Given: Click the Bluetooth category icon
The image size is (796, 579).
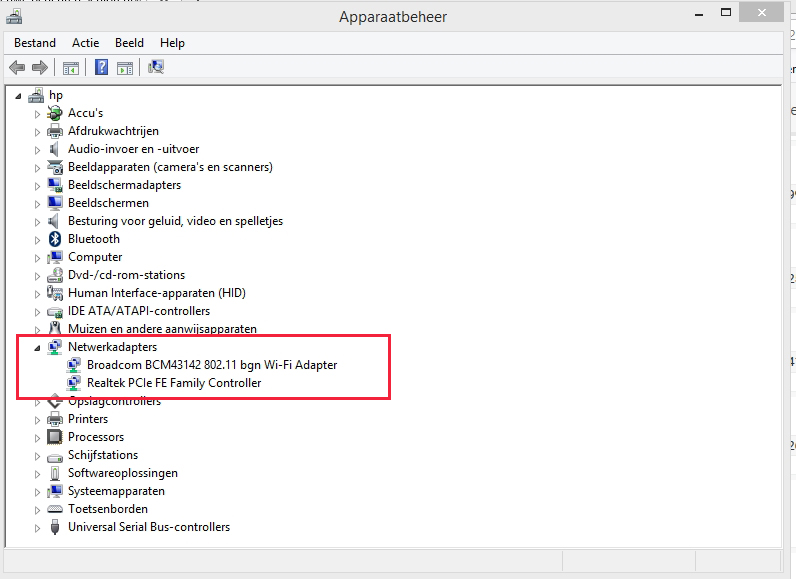Looking at the screenshot, I should tap(55, 239).
